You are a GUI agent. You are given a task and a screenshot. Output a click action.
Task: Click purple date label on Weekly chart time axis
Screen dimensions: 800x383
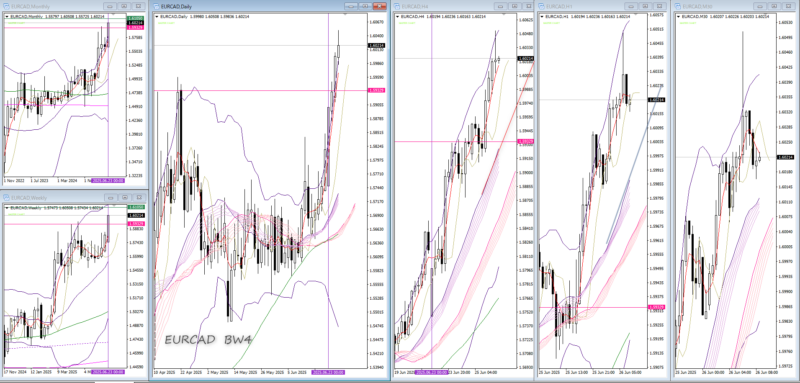click(109, 372)
